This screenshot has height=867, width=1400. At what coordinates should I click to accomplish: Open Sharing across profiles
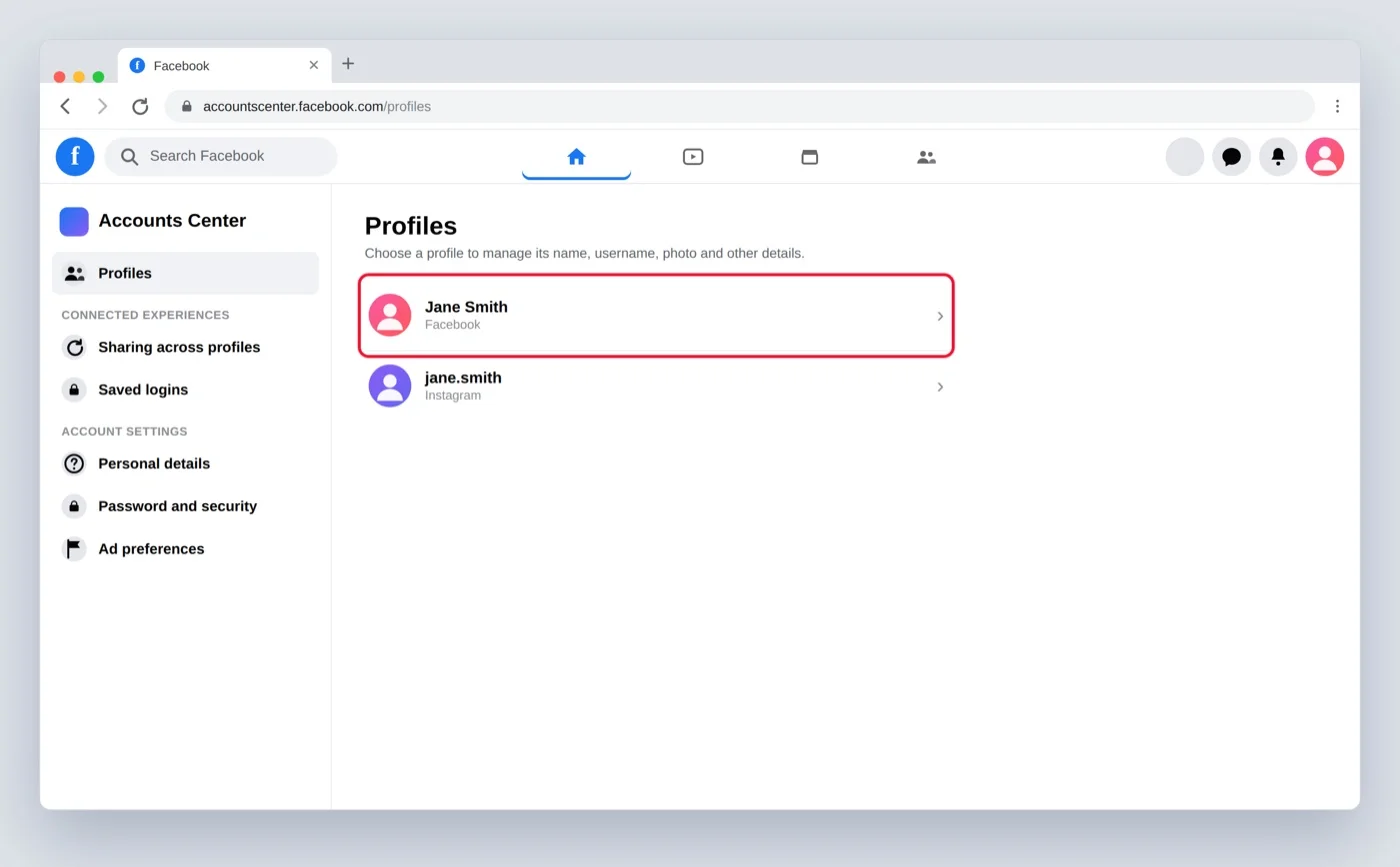185,347
